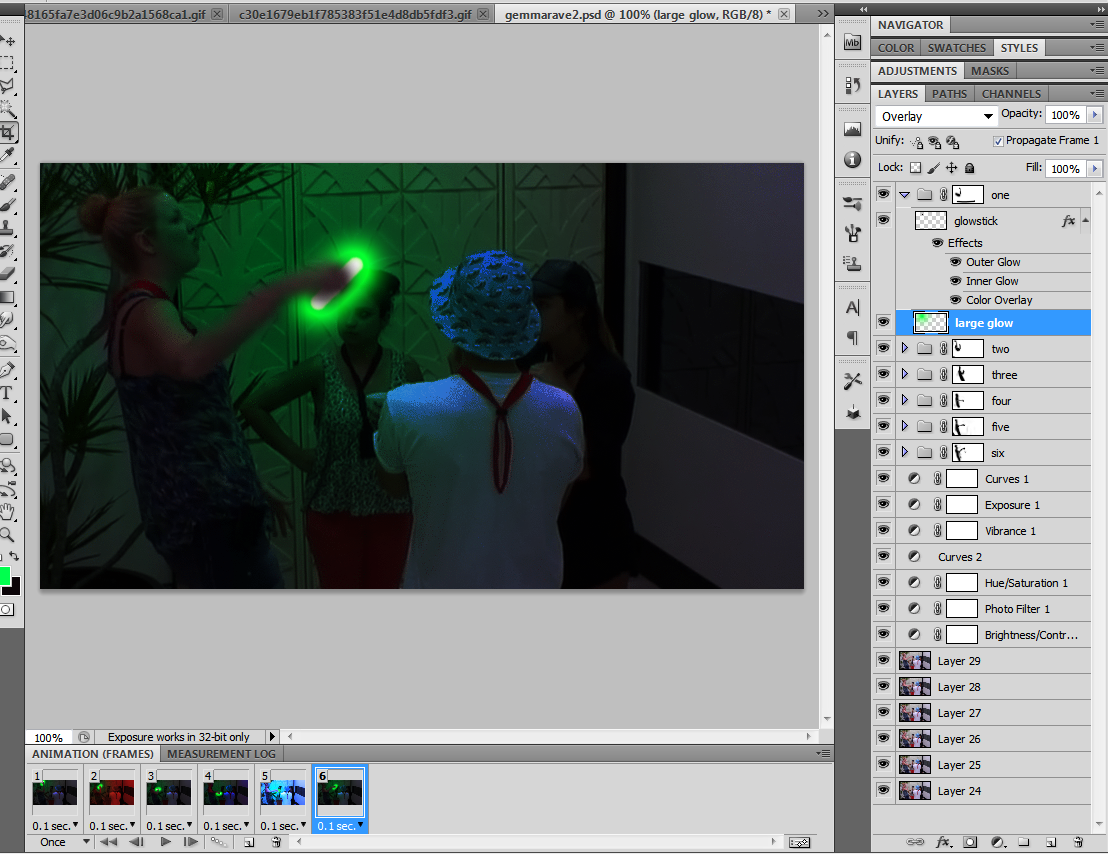Click lock transparent pixels icon

coord(916,168)
